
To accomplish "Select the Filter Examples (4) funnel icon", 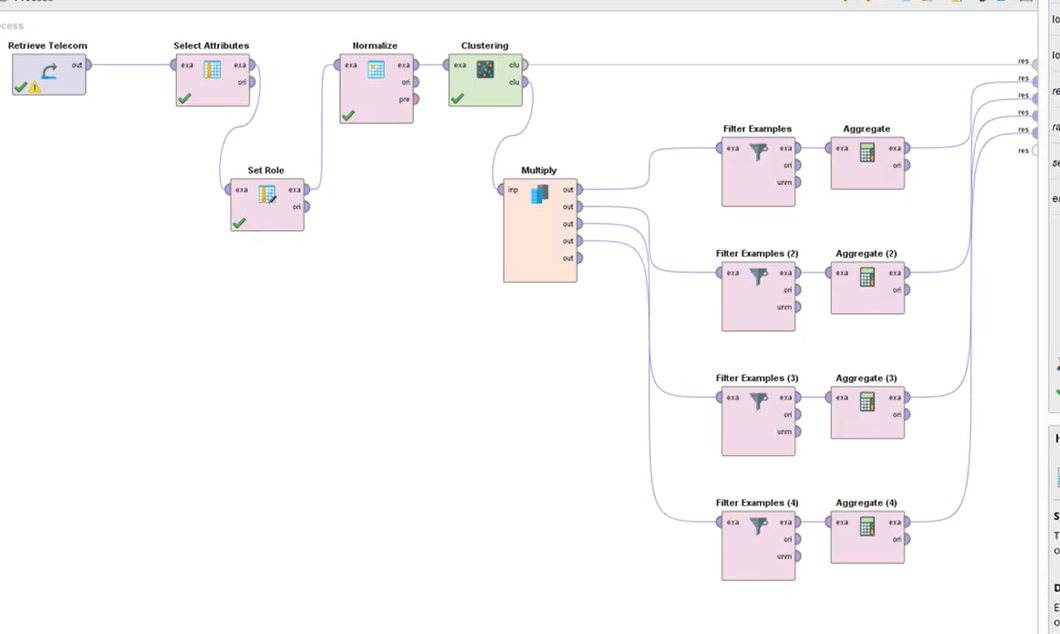I will (758, 526).
